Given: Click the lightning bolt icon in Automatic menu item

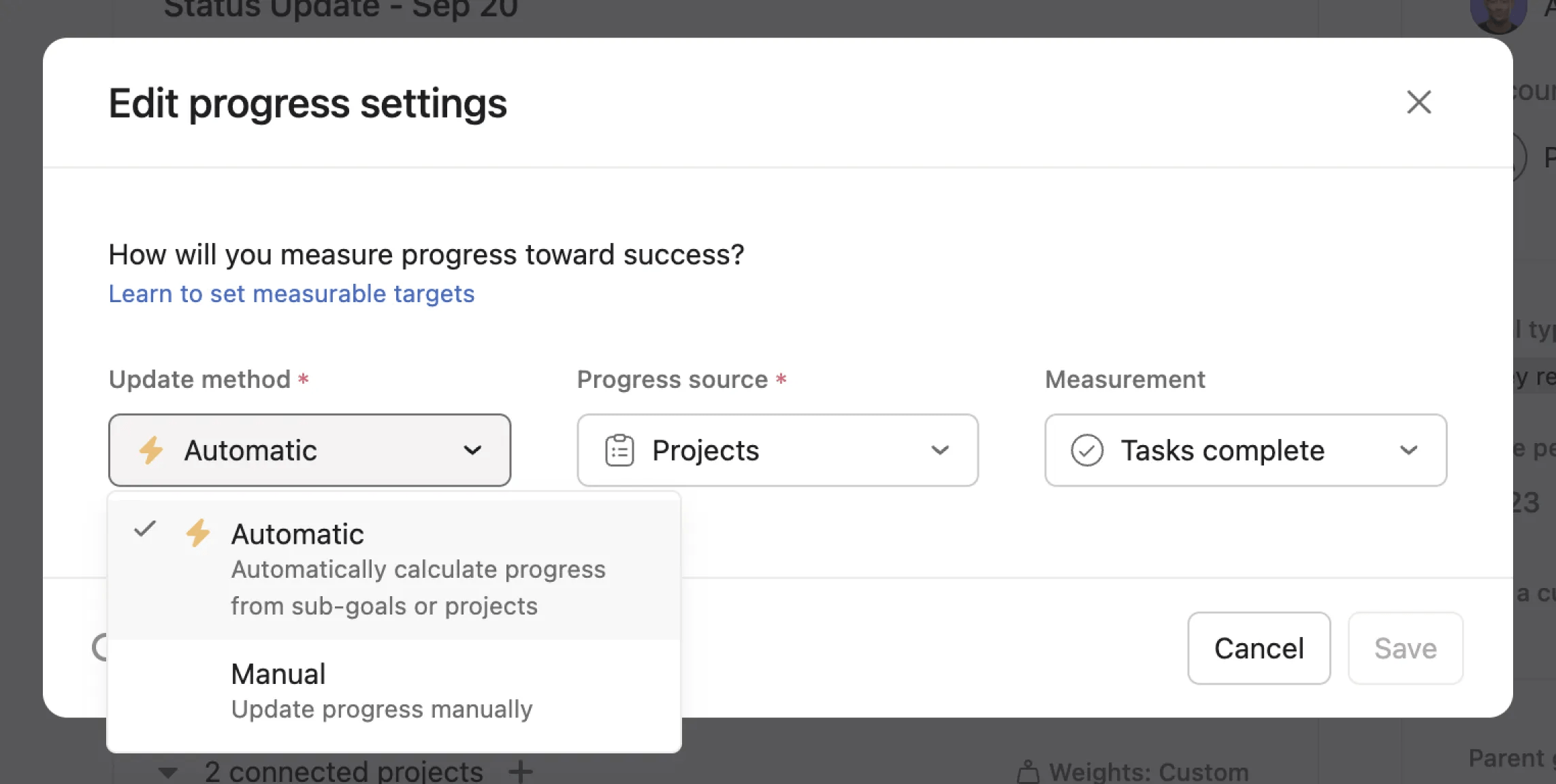Looking at the screenshot, I should pyautogui.click(x=198, y=533).
